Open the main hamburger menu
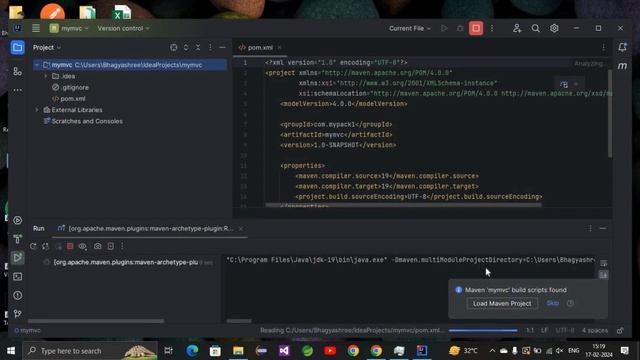The height and width of the screenshot is (360, 640). coord(36,28)
